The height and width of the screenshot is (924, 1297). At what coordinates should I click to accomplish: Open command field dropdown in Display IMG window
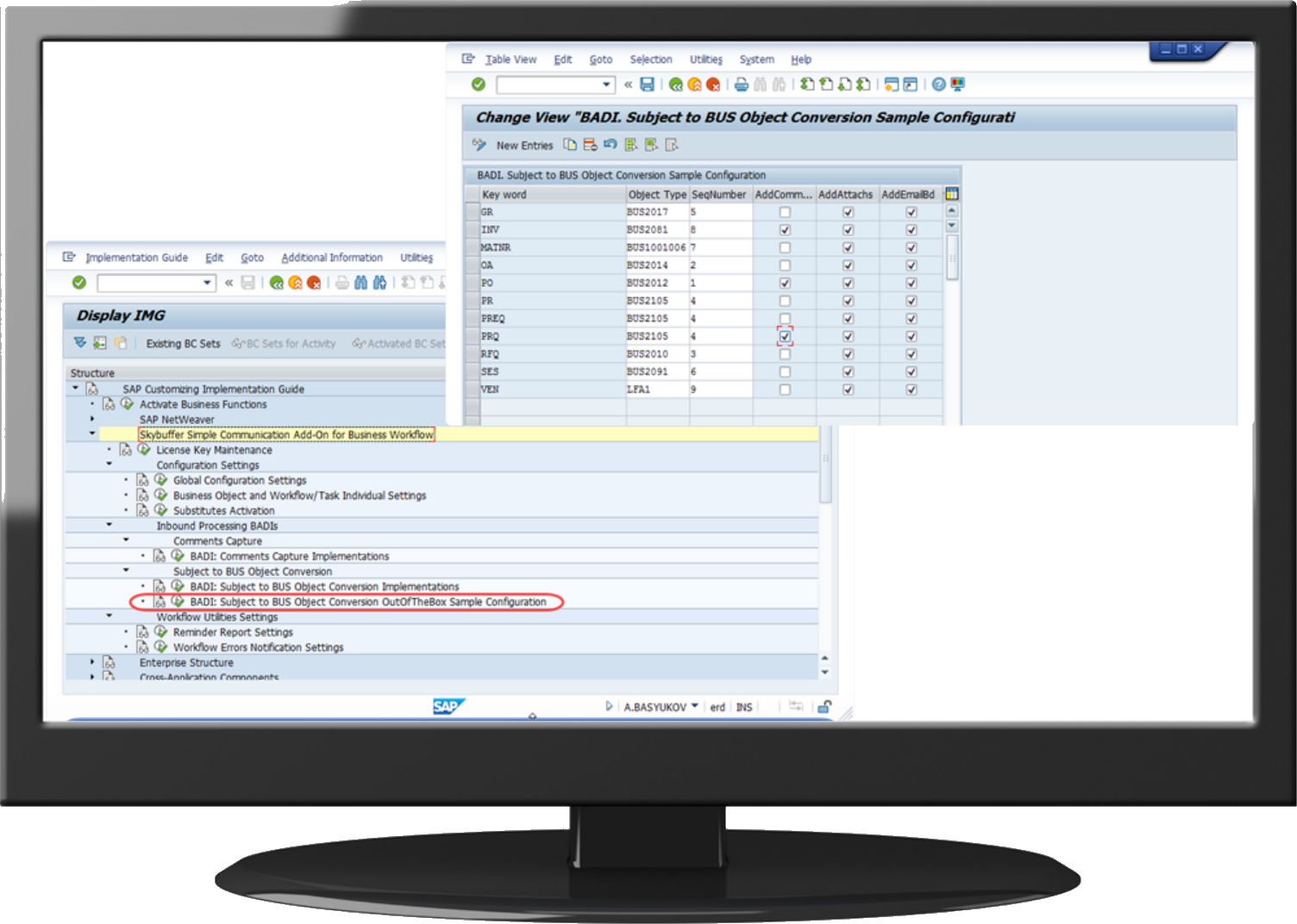(207, 283)
